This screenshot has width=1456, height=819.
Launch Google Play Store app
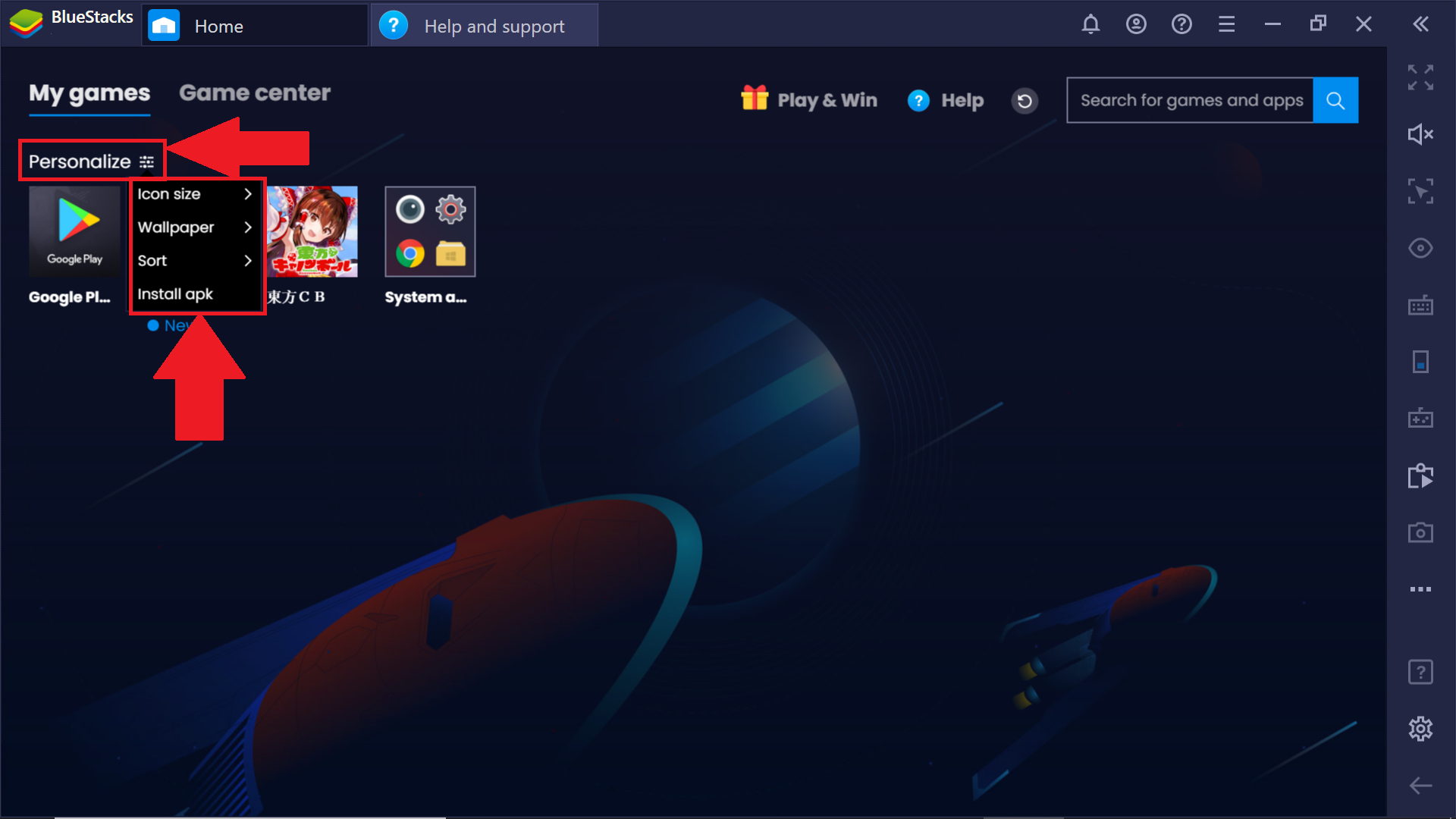click(x=74, y=231)
